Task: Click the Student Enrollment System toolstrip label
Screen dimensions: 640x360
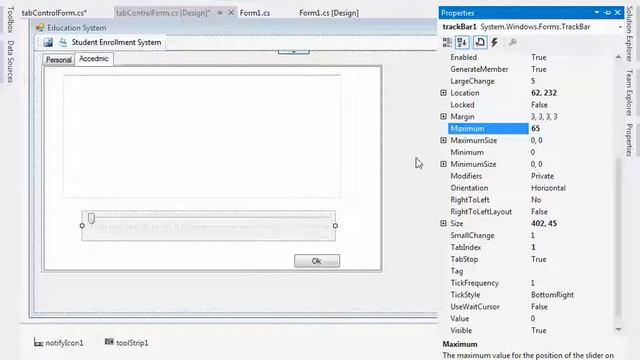Action: click(116, 42)
